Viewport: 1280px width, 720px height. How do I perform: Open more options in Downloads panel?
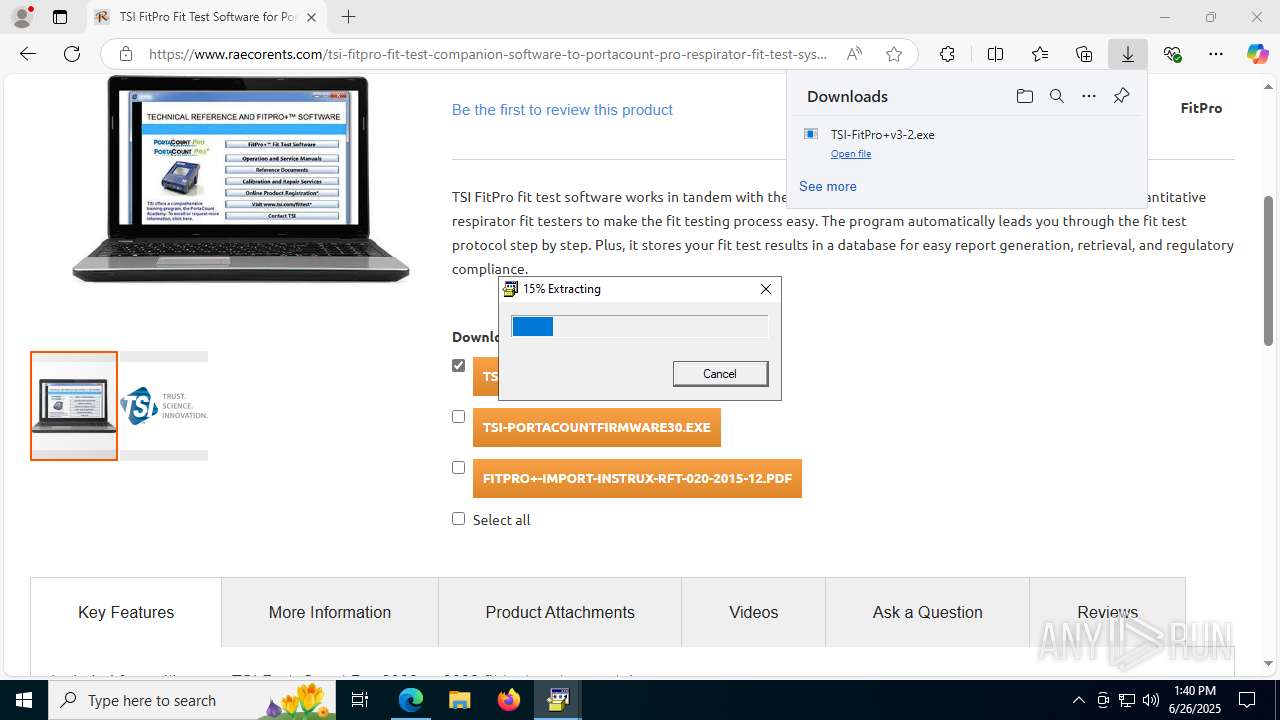point(1089,96)
